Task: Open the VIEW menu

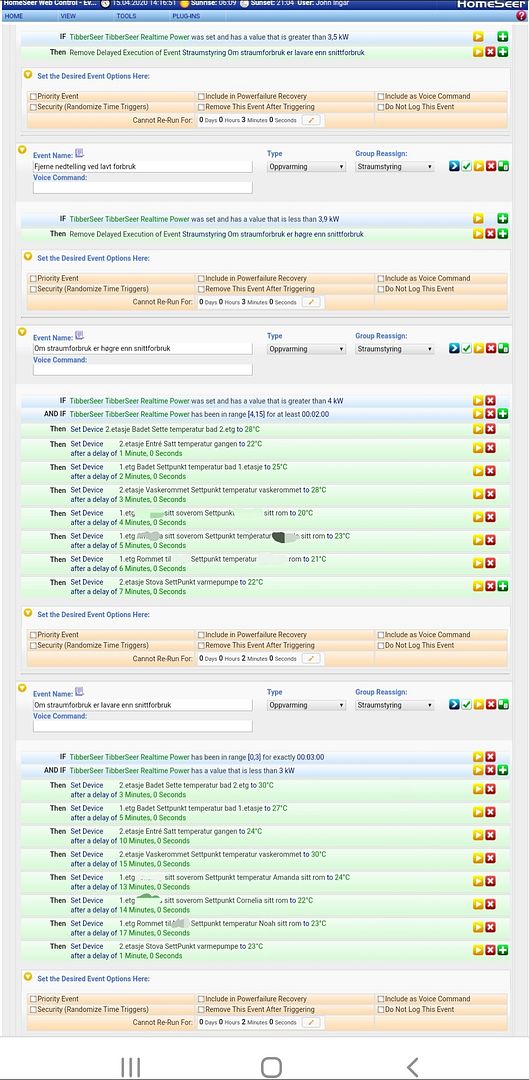Action: 68,16
